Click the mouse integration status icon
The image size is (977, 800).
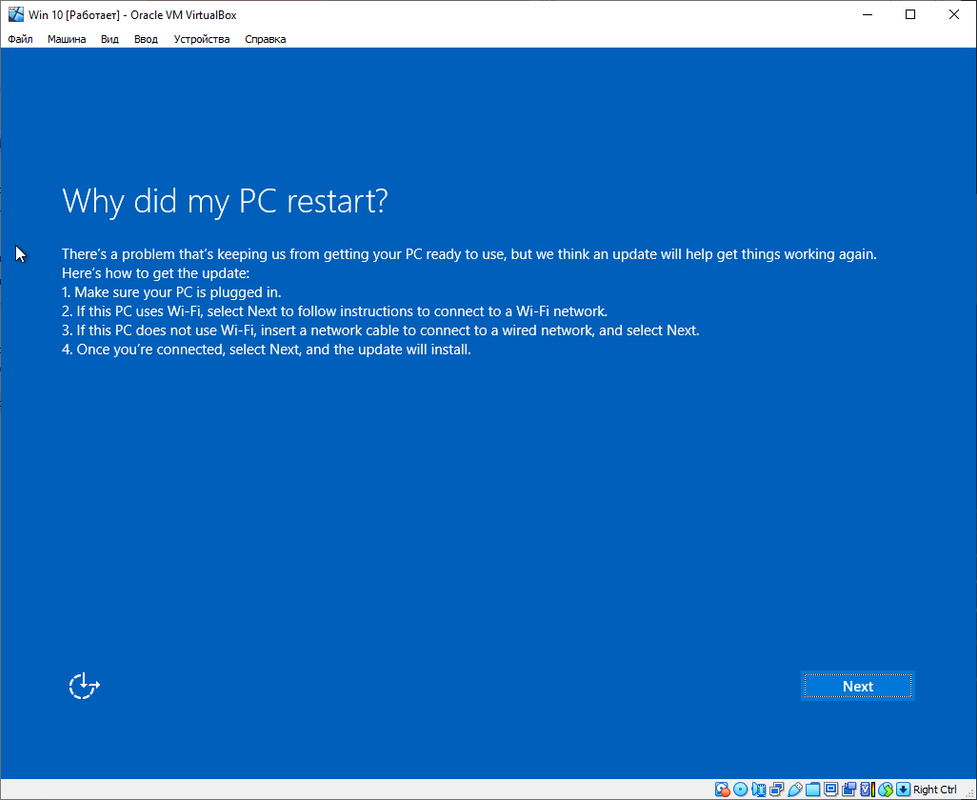click(x=885, y=789)
